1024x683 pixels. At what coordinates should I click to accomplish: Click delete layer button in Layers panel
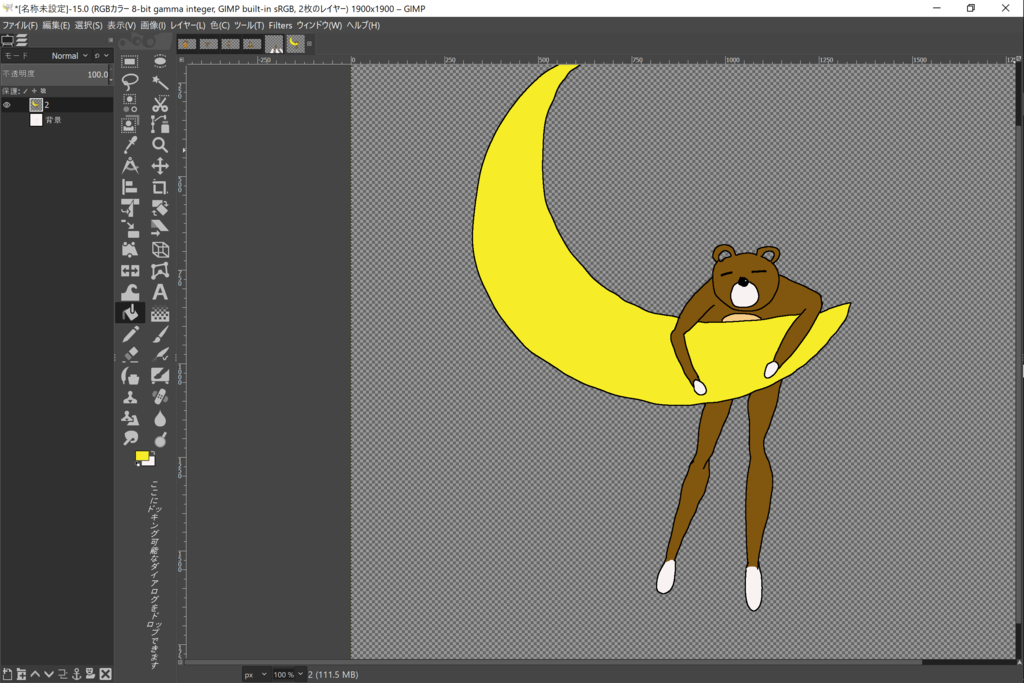(x=105, y=674)
